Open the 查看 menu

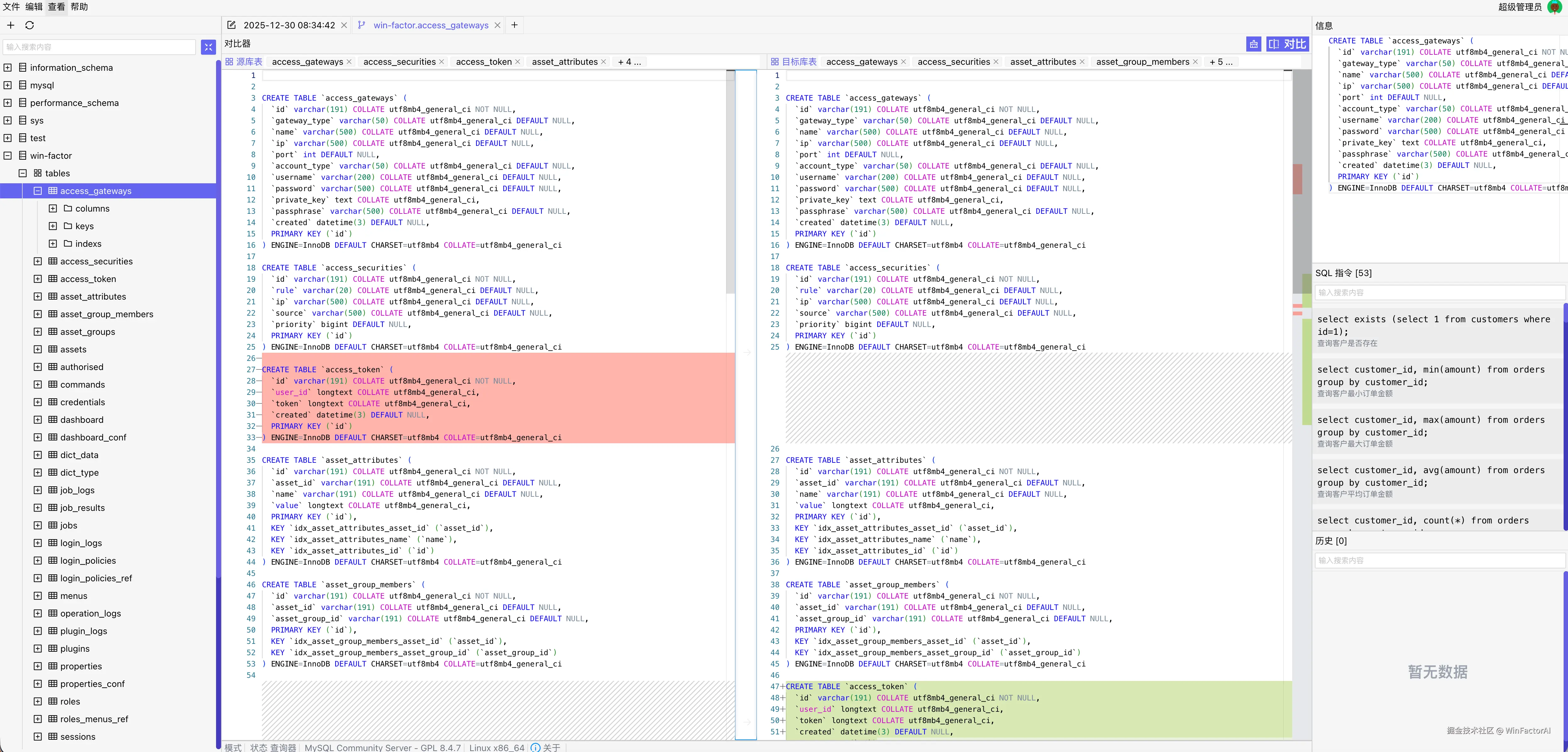pos(56,7)
